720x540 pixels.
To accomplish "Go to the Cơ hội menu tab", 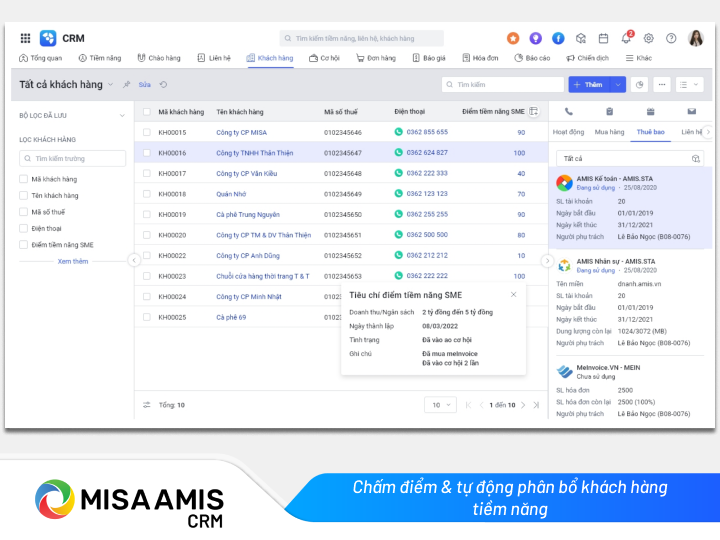I will click(x=324, y=58).
